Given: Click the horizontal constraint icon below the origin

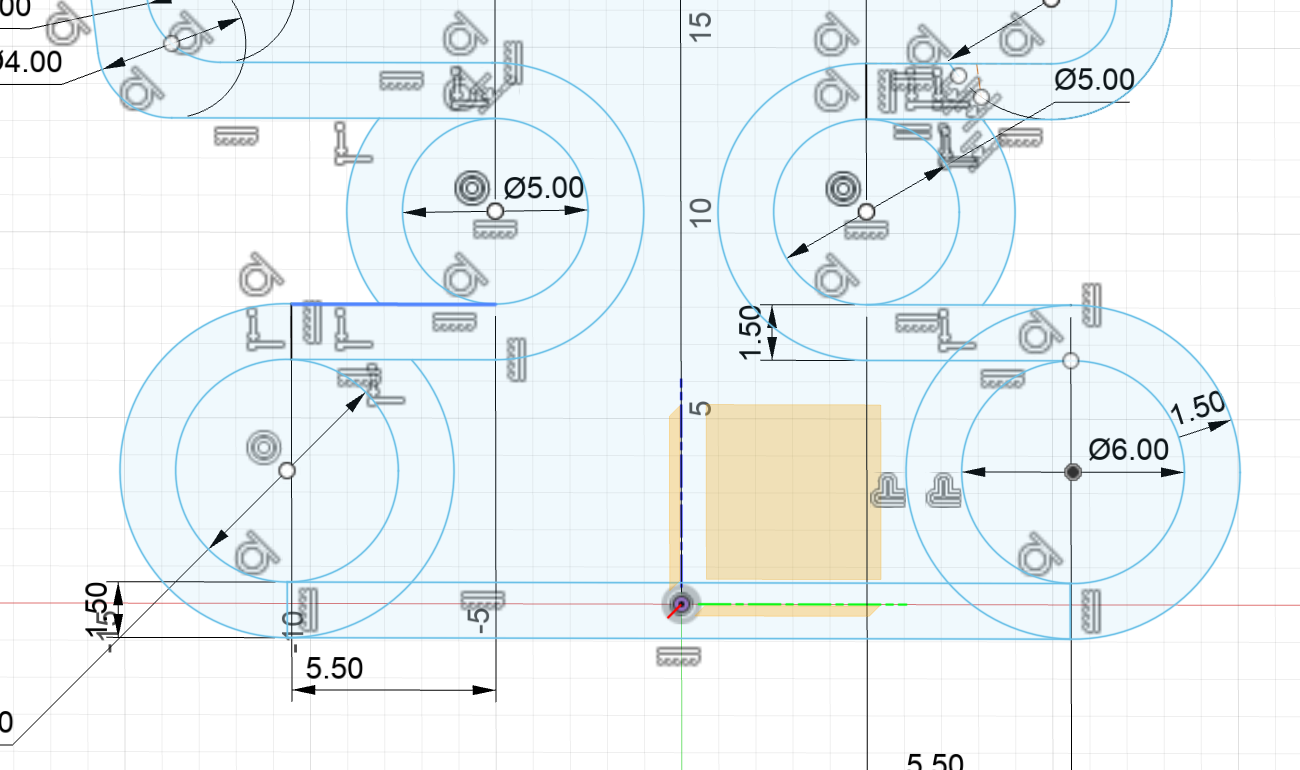Looking at the screenshot, I should coord(679,657).
